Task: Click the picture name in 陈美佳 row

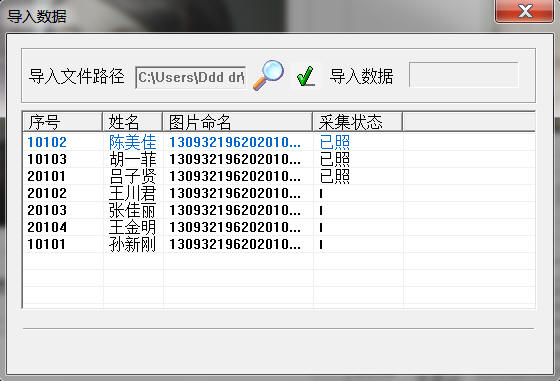Action: coord(235,142)
